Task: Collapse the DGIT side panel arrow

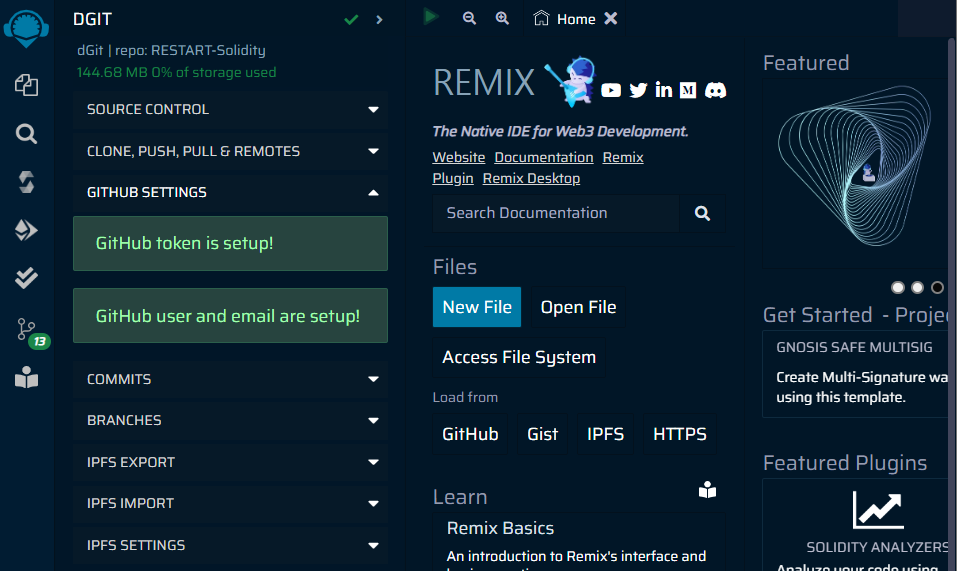Action: coord(379,20)
